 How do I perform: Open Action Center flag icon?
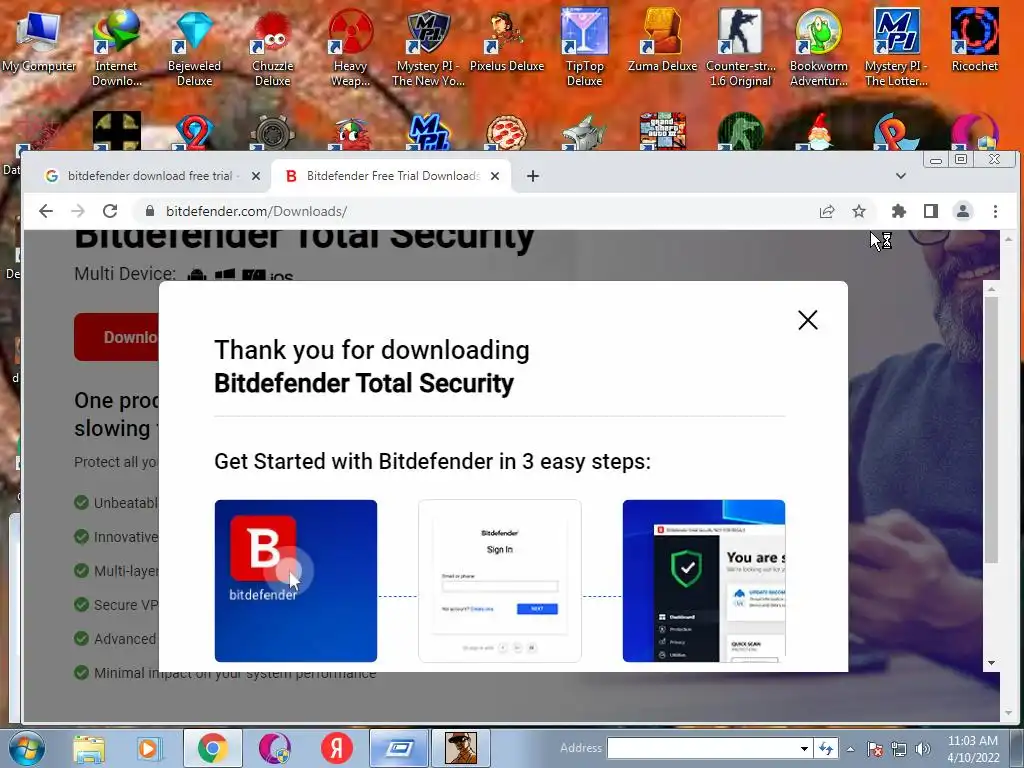click(x=875, y=749)
